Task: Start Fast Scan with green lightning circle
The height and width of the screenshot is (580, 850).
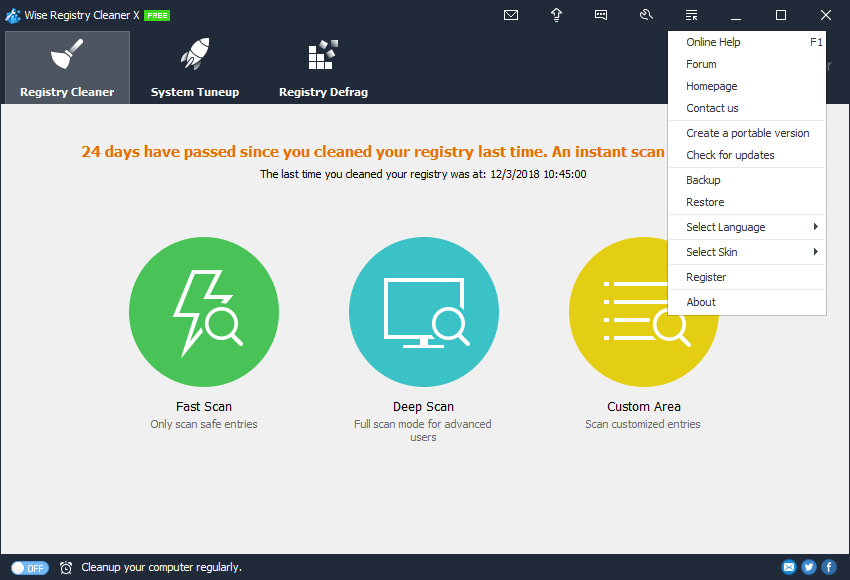Action: [x=204, y=312]
